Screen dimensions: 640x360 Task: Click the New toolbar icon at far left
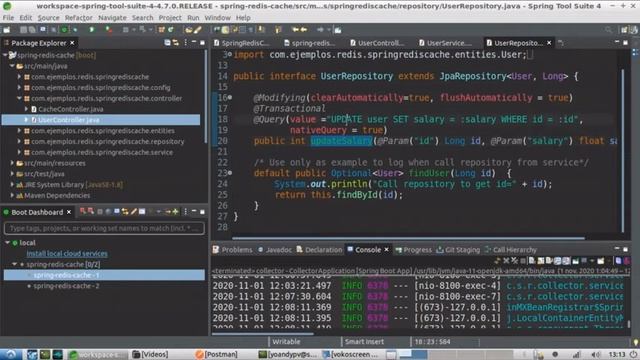tap(7, 30)
